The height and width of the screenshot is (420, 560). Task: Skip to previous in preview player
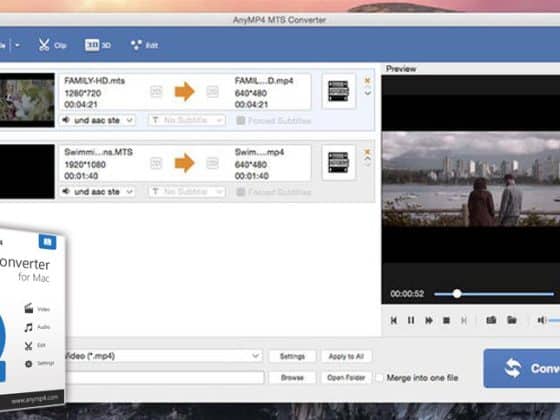point(394,320)
